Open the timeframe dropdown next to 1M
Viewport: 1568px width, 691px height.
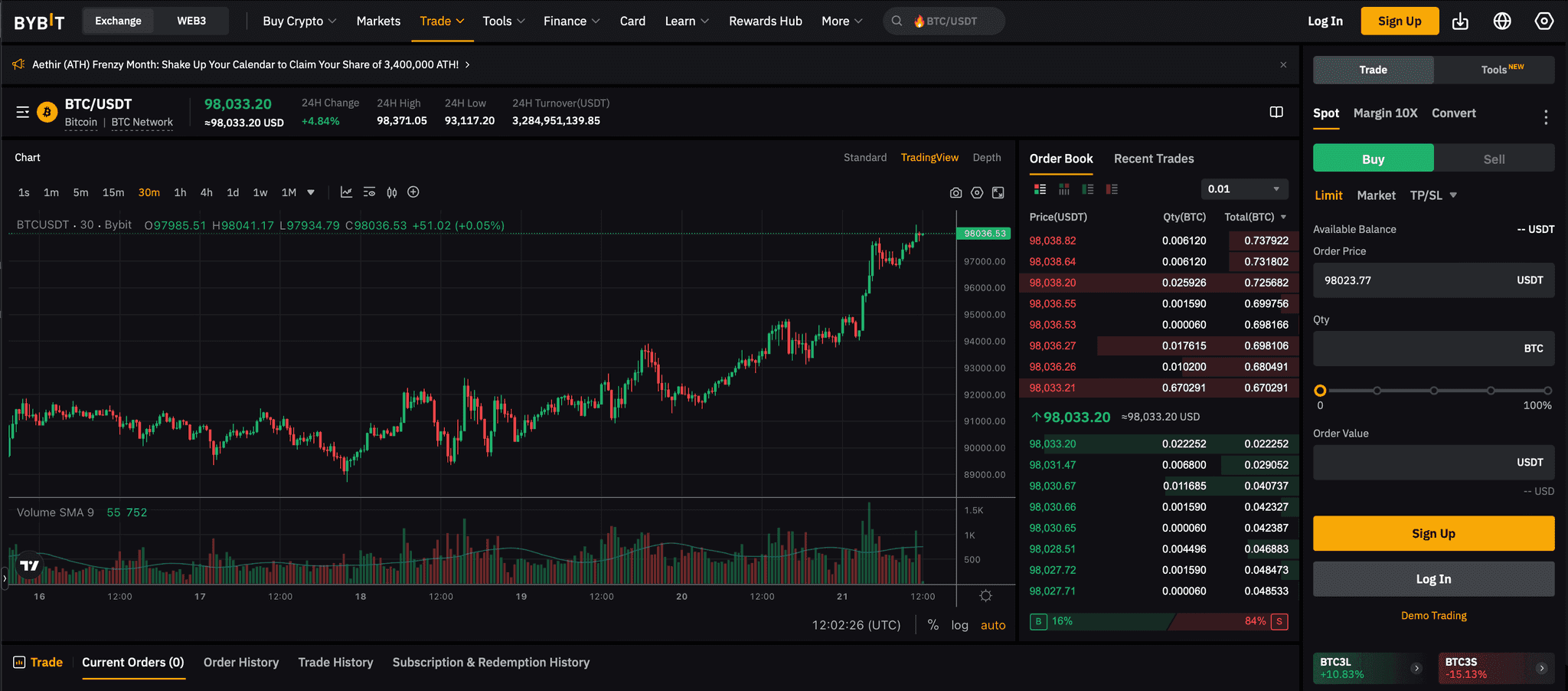[311, 192]
